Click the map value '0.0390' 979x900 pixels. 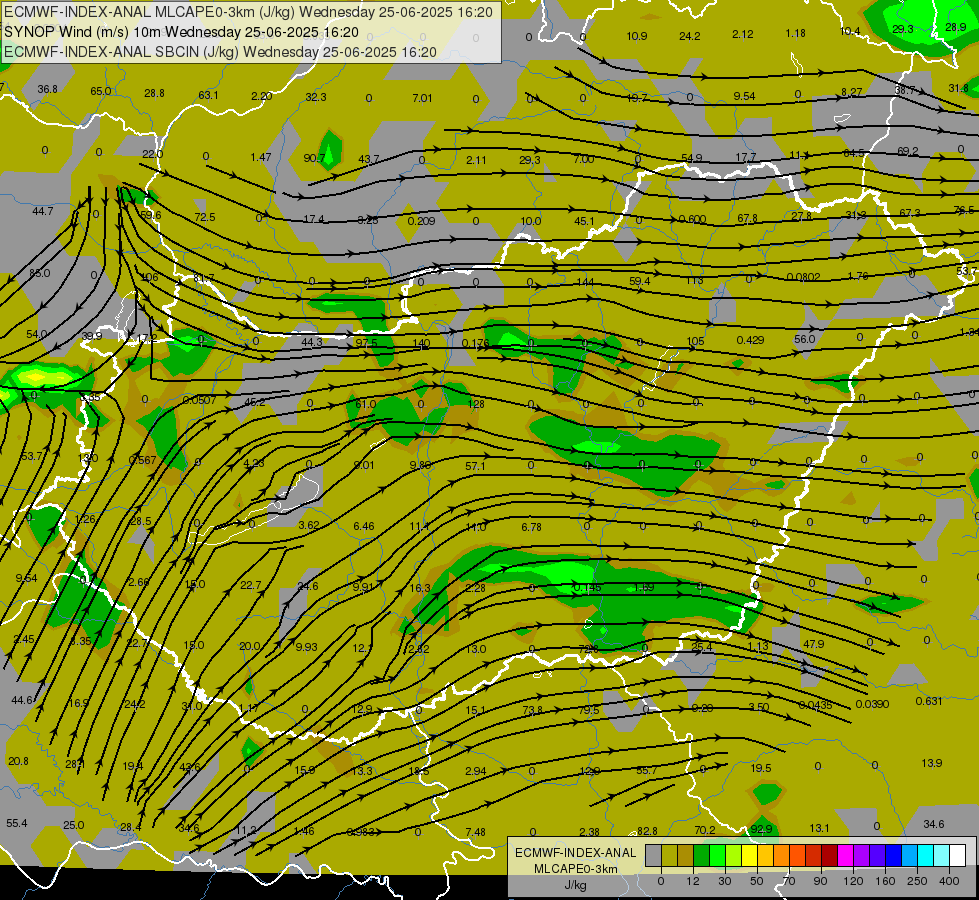click(x=872, y=704)
